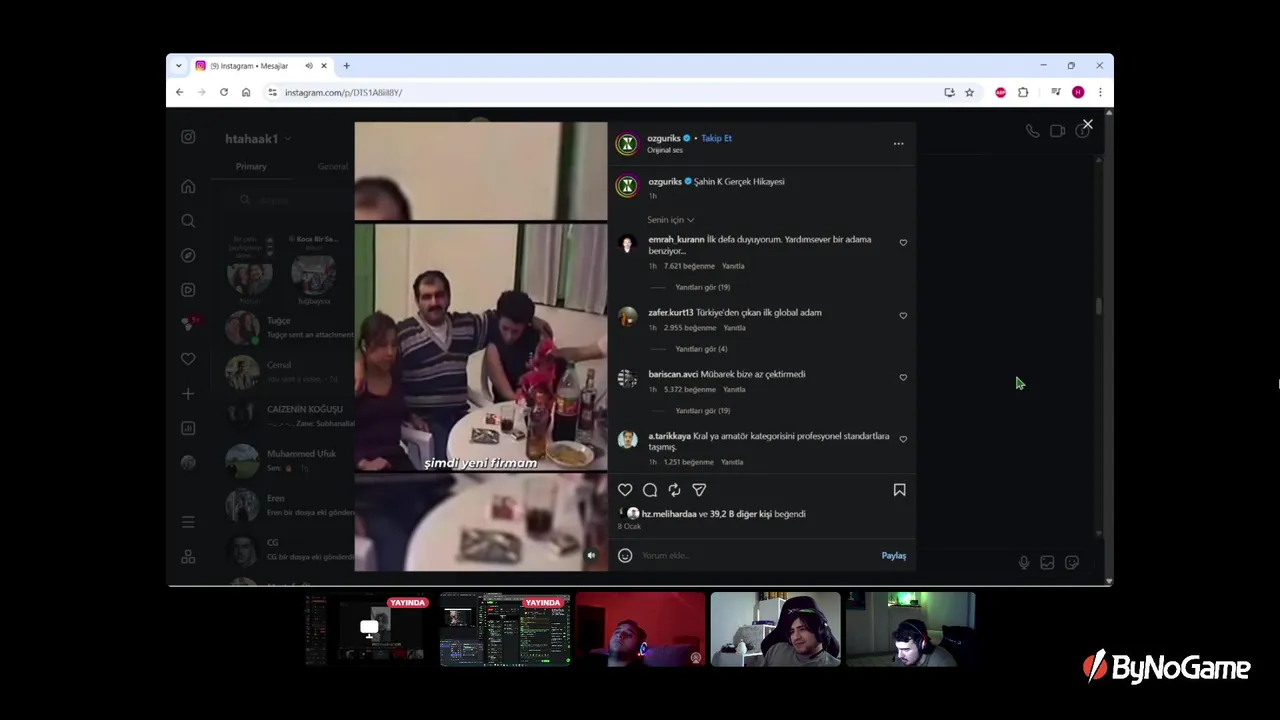Open Chrome profile avatar
The width and height of the screenshot is (1280, 720).
1078,92
